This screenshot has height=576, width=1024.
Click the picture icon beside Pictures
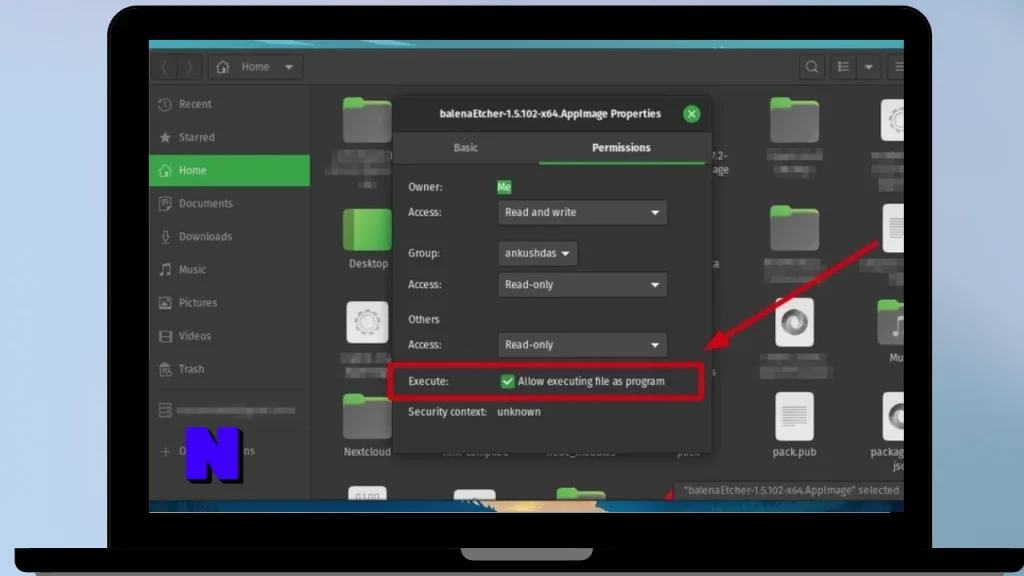coord(165,303)
